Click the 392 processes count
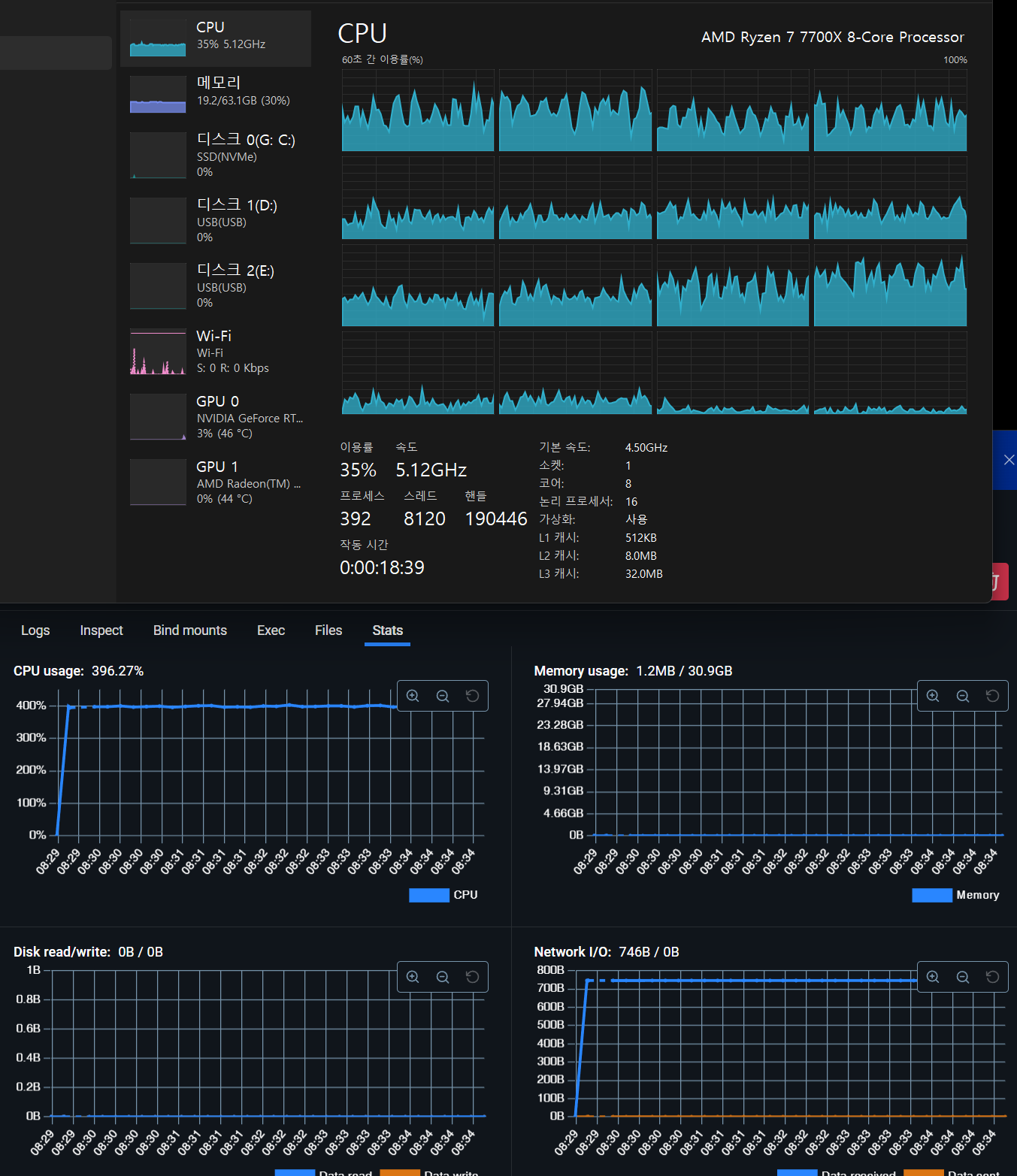Viewport: 1017px width, 1176px height. [356, 519]
